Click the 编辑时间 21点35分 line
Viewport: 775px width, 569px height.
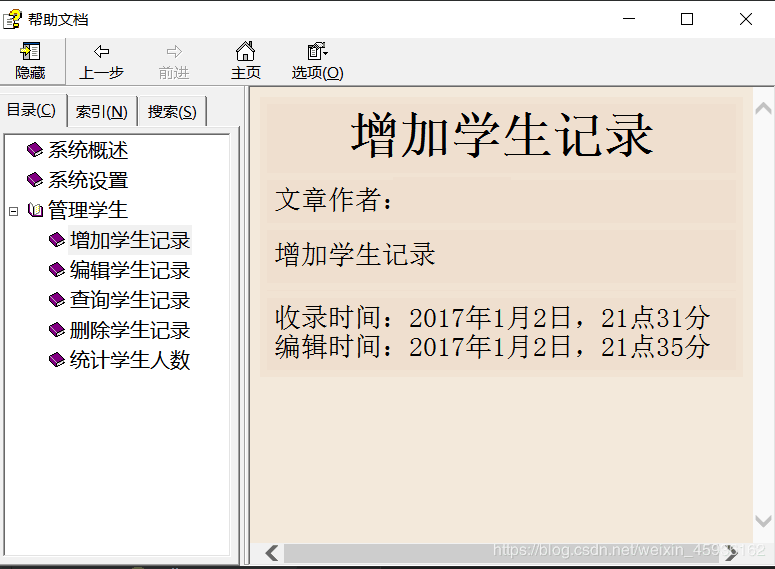[x=492, y=347]
